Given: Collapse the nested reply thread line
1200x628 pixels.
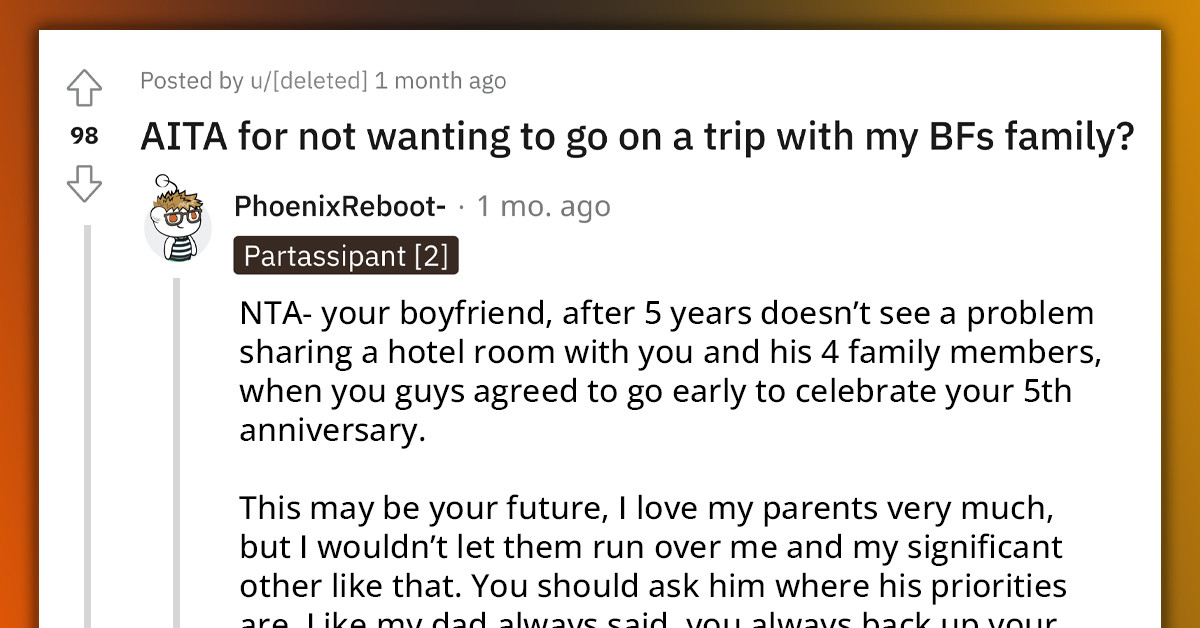Looking at the screenshot, I should pyautogui.click(x=178, y=450).
